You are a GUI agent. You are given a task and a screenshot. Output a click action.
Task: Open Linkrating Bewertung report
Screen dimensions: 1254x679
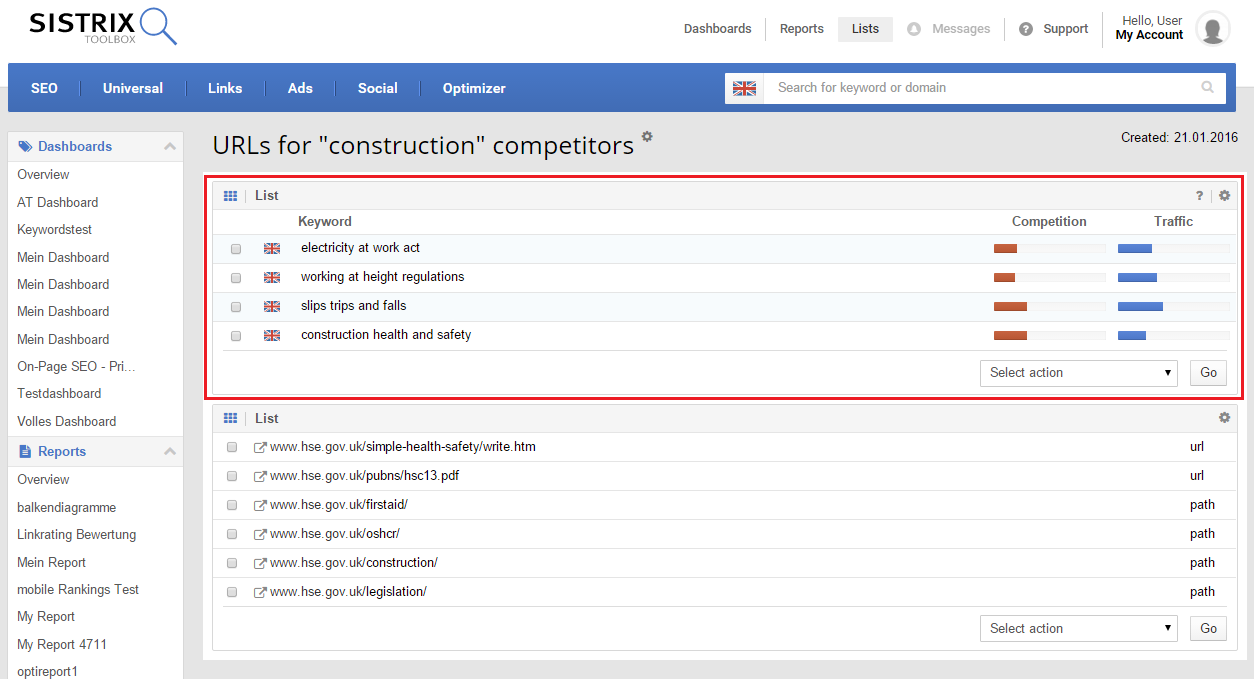tap(76, 535)
